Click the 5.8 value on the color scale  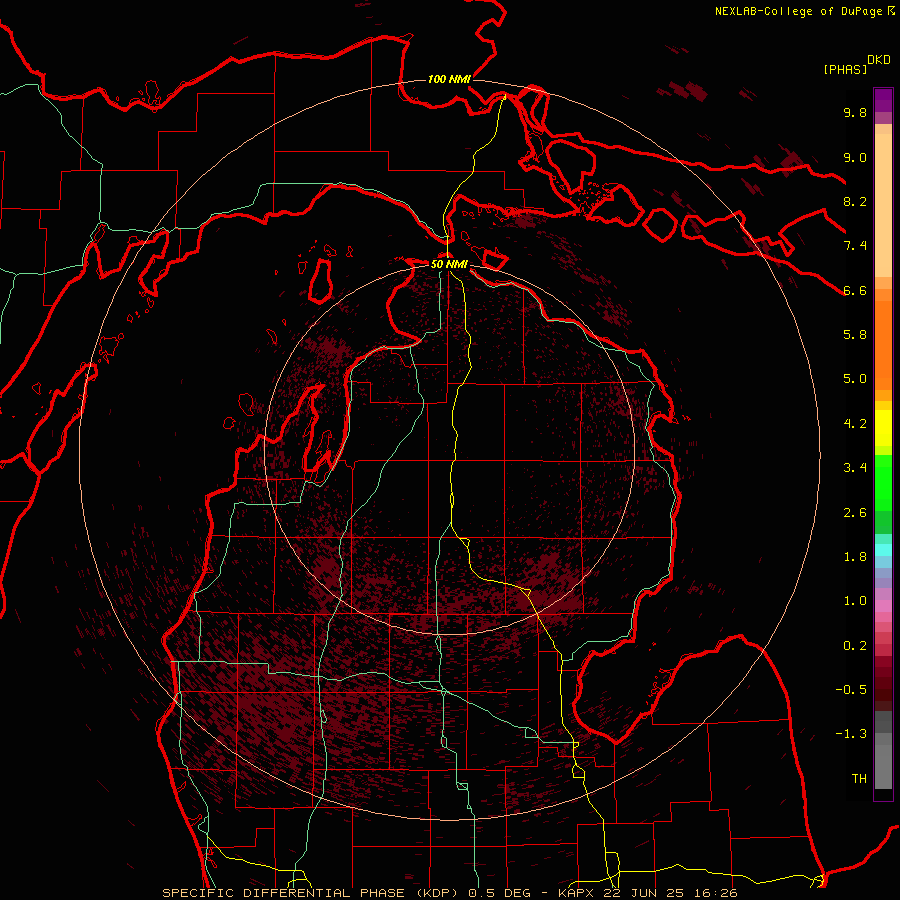pos(855,335)
